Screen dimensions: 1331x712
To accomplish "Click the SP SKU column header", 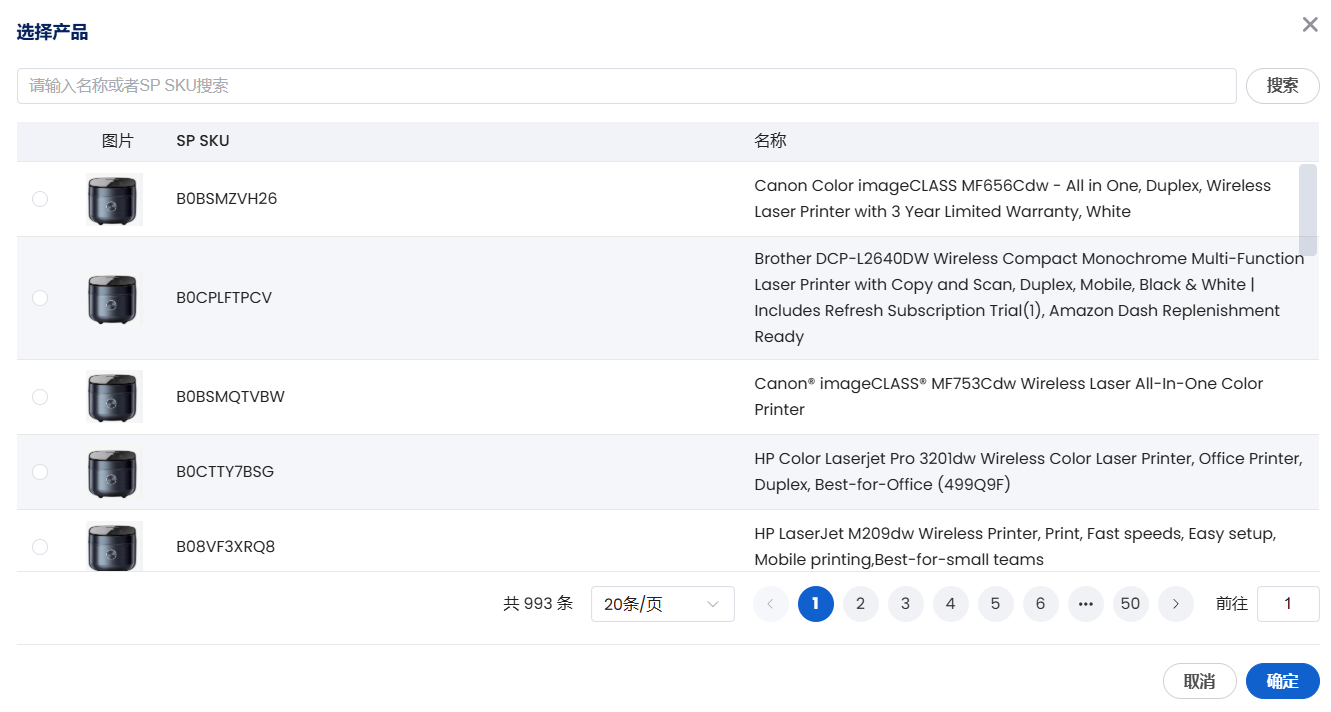I will click(203, 141).
